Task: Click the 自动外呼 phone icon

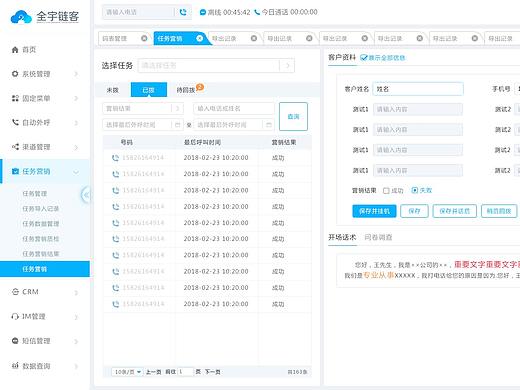Action: point(15,122)
